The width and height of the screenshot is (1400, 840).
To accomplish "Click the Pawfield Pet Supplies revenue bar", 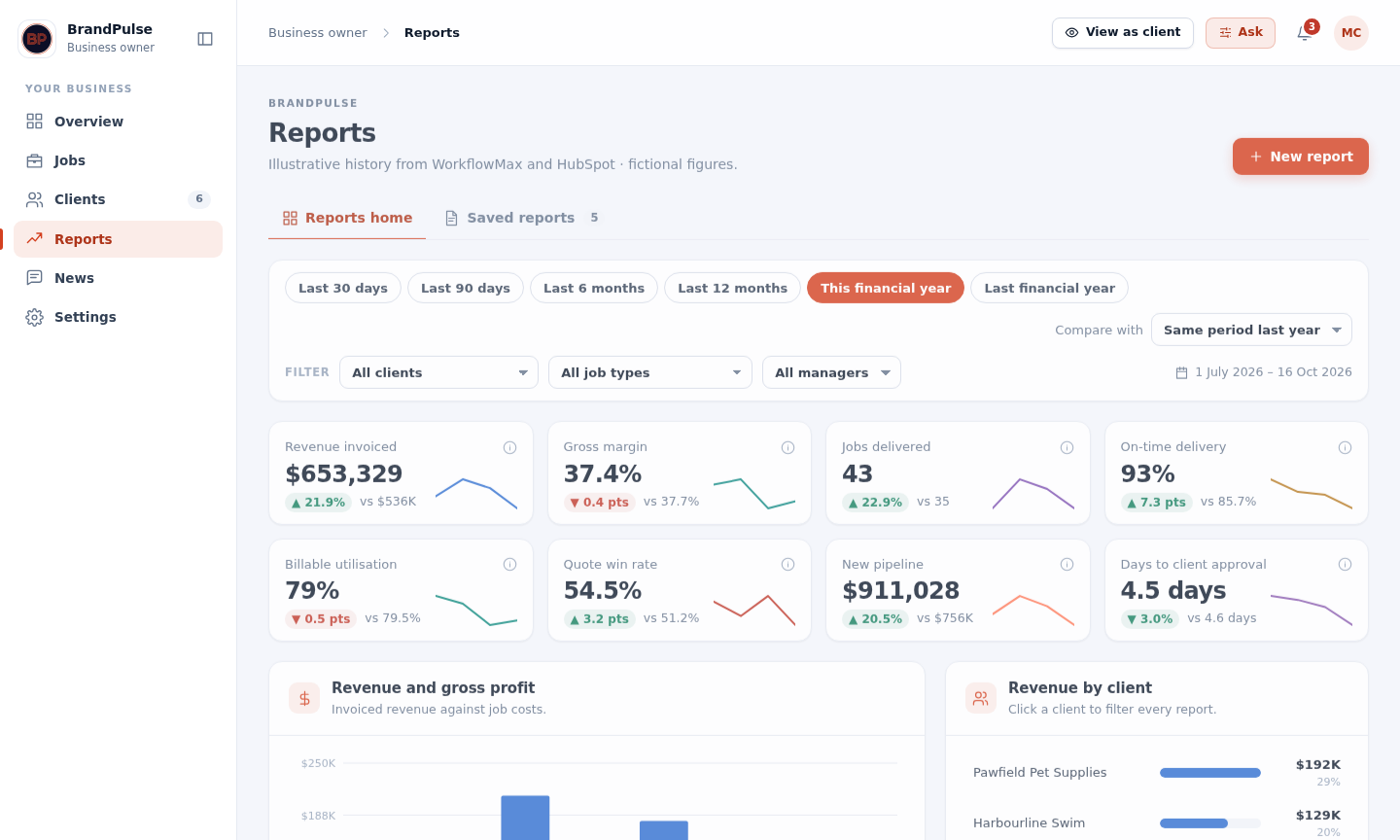I will coord(1210,773).
